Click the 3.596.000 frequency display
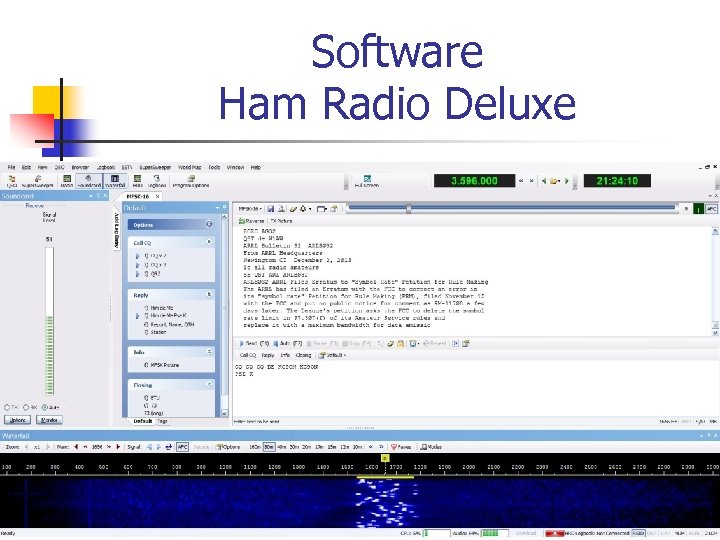The width and height of the screenshot is (720, 540). [474, 181]
